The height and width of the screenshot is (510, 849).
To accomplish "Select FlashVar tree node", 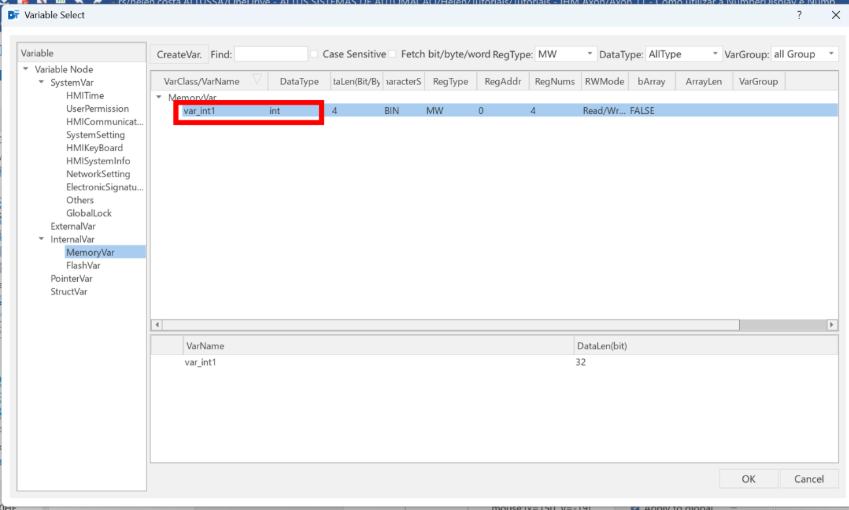I will pyautogui.click(x=83, y=265).
